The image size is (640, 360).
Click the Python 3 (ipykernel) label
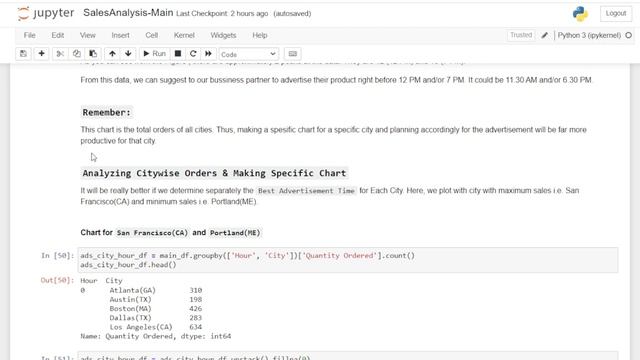pos(589,36)
